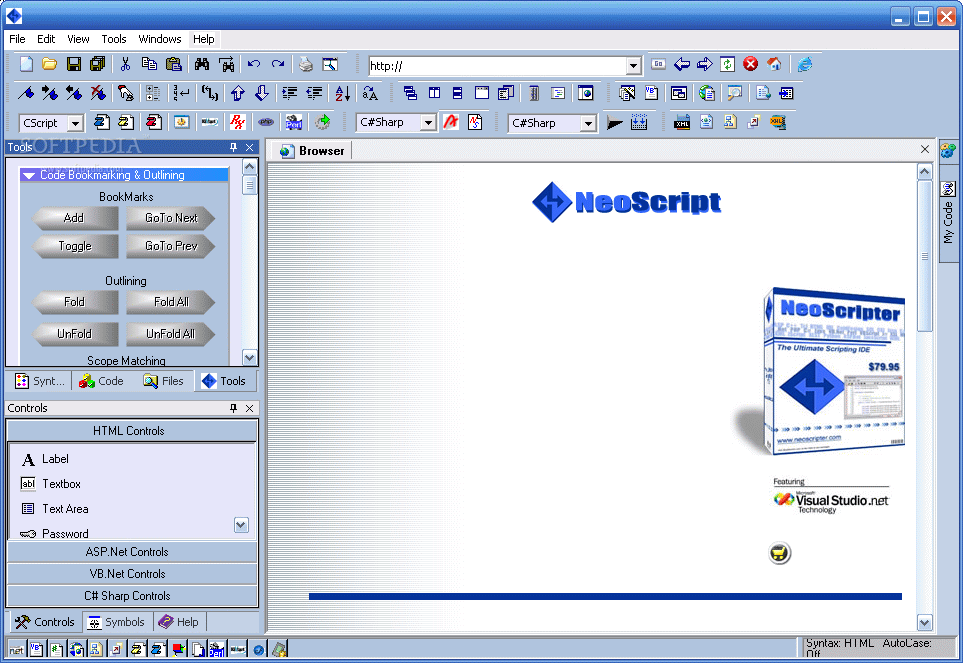Print with the printer icon
This screenshot has width=963, height=663.
tap(306, 64)
